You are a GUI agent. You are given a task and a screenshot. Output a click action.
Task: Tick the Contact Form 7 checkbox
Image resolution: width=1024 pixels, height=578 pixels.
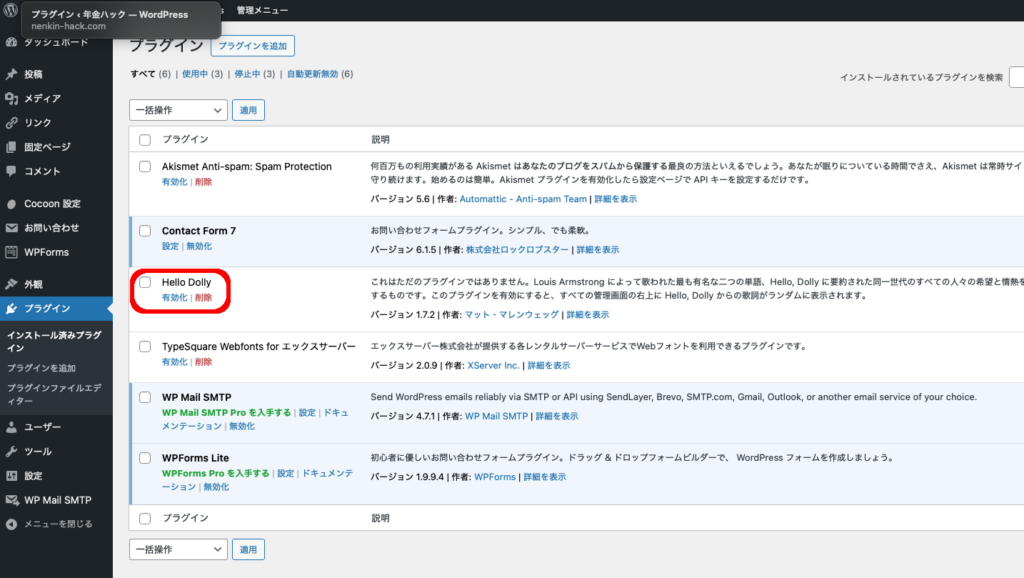[x=145, y=231]
